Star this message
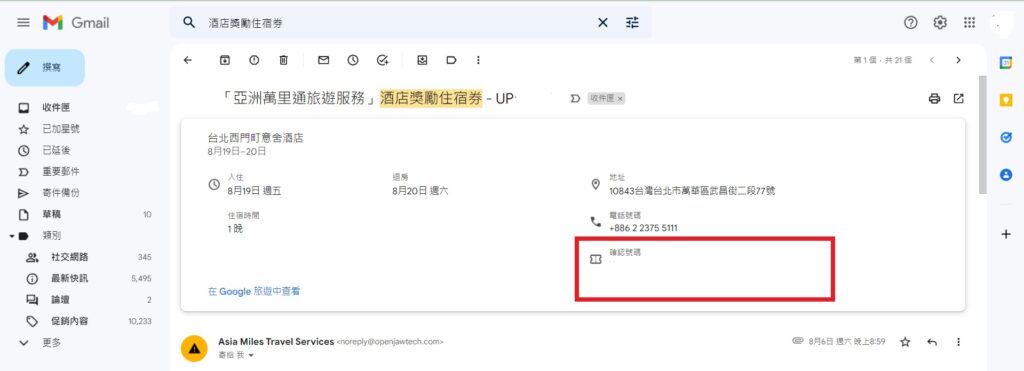Viewport: 1024px width, 371px height. [905, 342]
